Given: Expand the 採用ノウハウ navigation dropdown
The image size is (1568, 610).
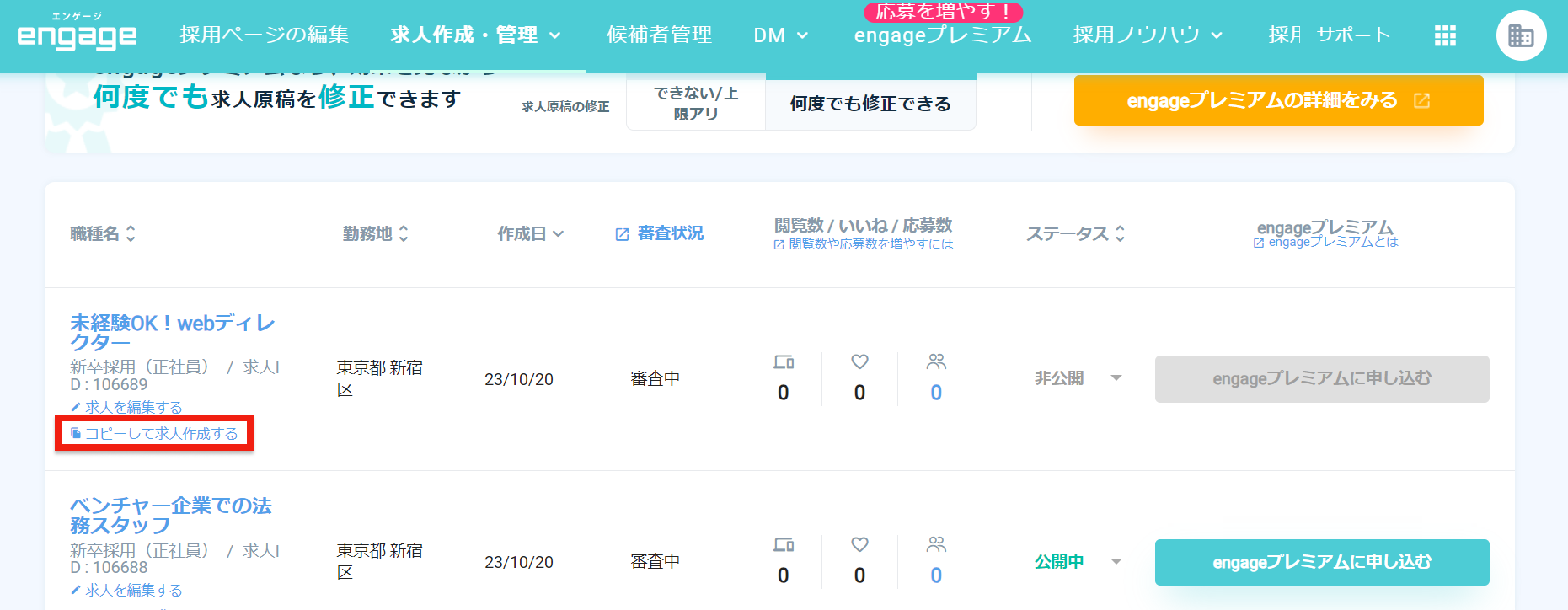Looking at the screenshot, I should tap(1148, 35).
